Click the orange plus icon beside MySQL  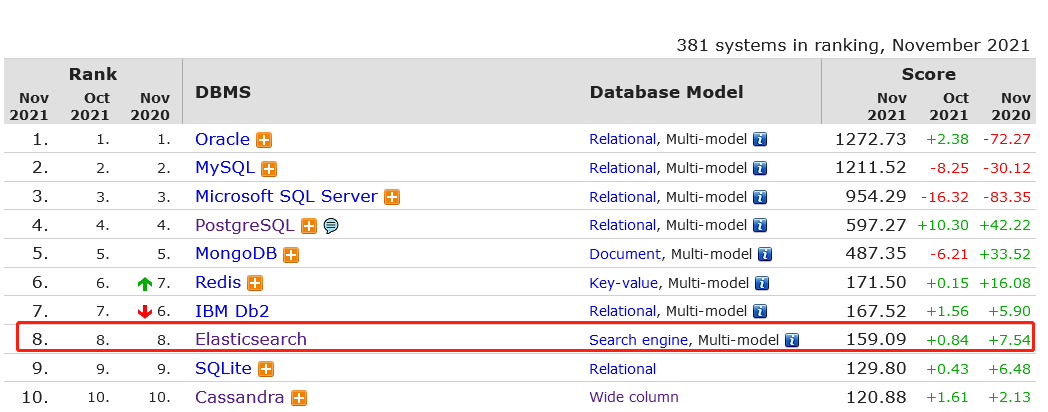coord(269,169)
